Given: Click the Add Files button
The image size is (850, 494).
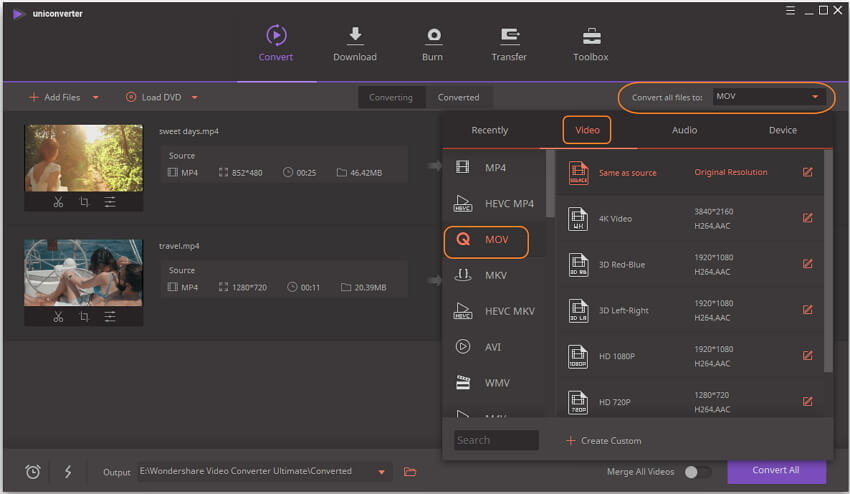Looking at the screenshot, I should point(55,98).
